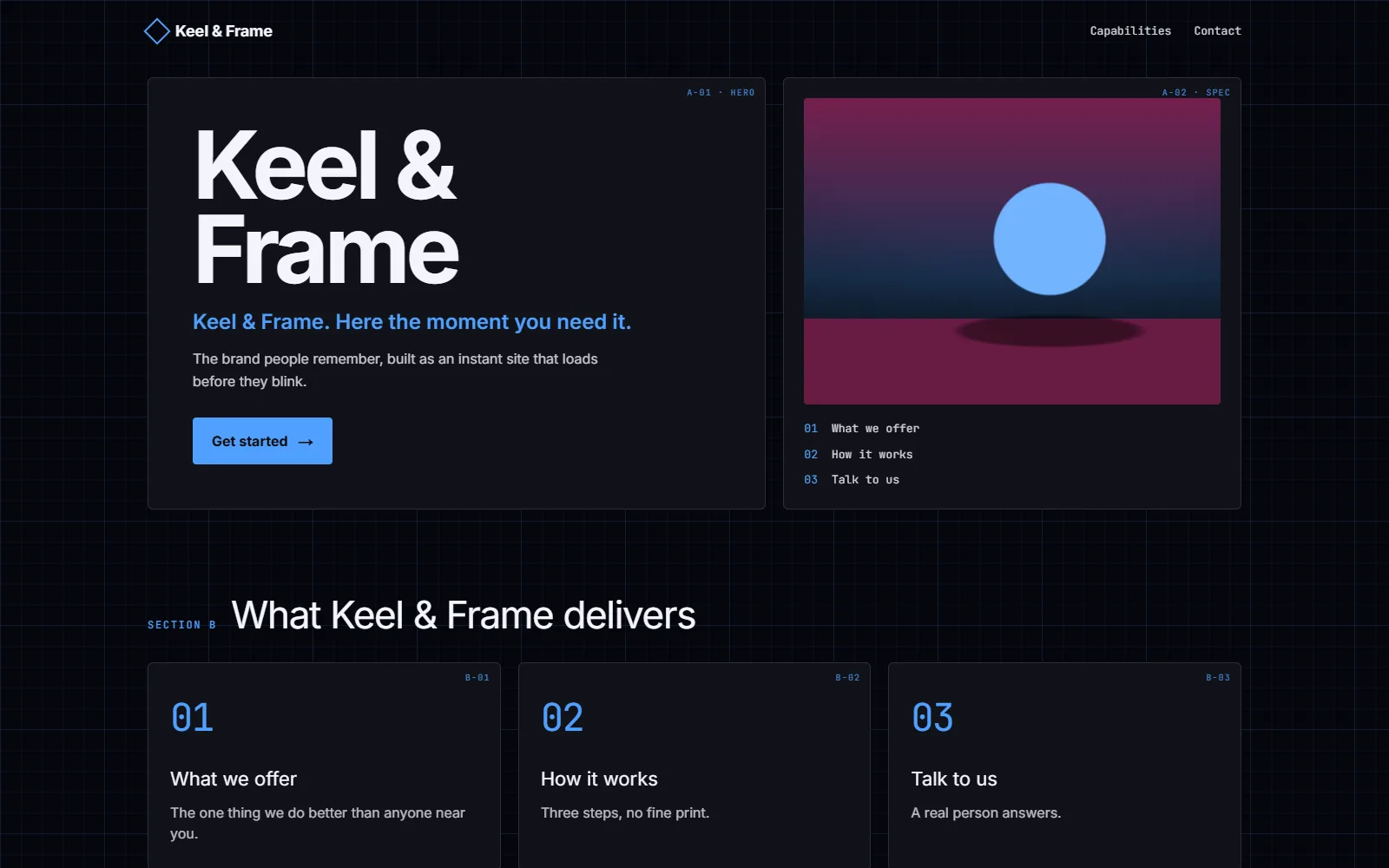Click the large '03' card number
This screenshot has height=868, width=1389.
tap(932, 718)
